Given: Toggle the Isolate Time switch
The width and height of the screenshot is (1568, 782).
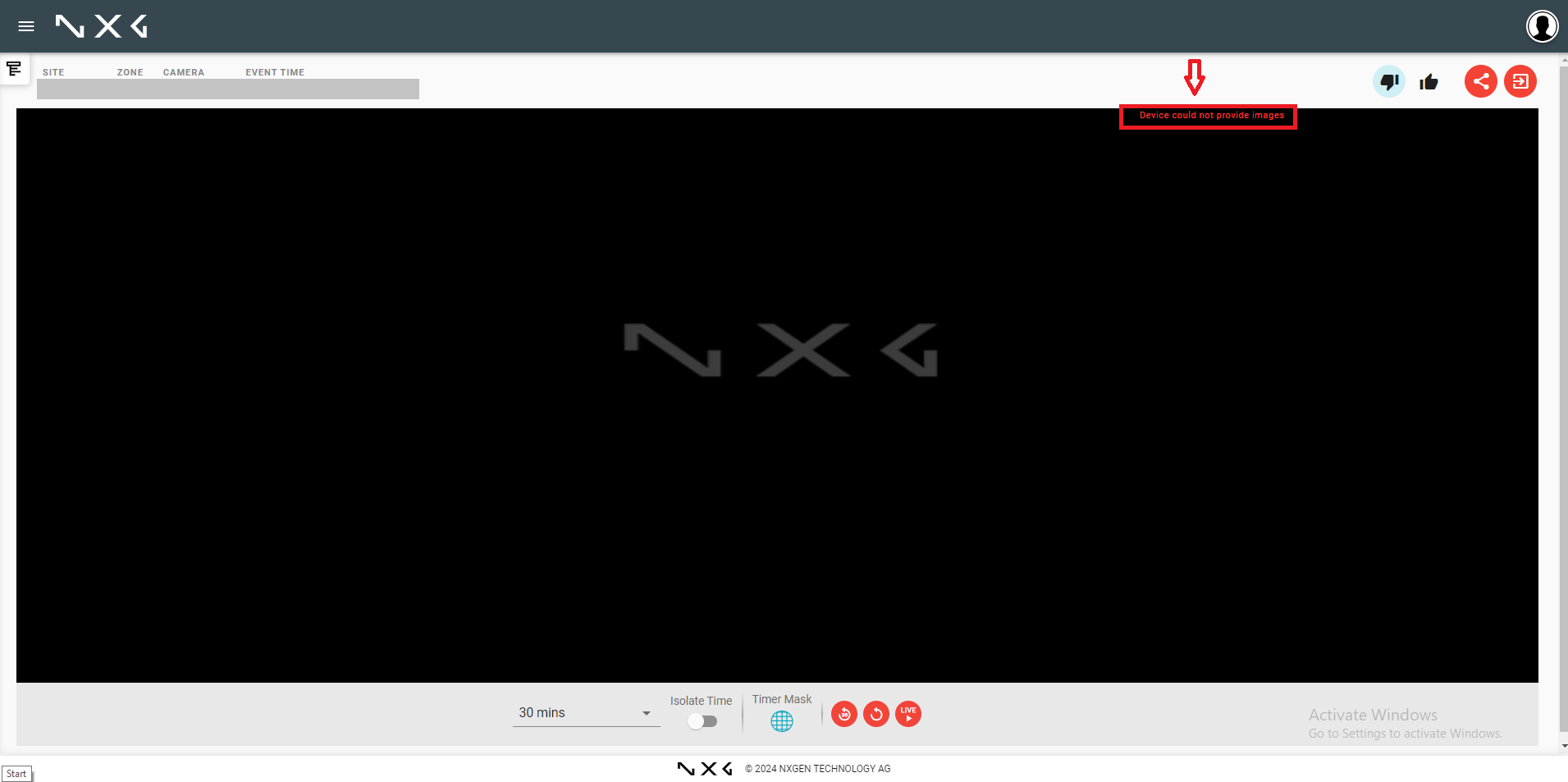Looking at the screenshot, I should [702, 721].
